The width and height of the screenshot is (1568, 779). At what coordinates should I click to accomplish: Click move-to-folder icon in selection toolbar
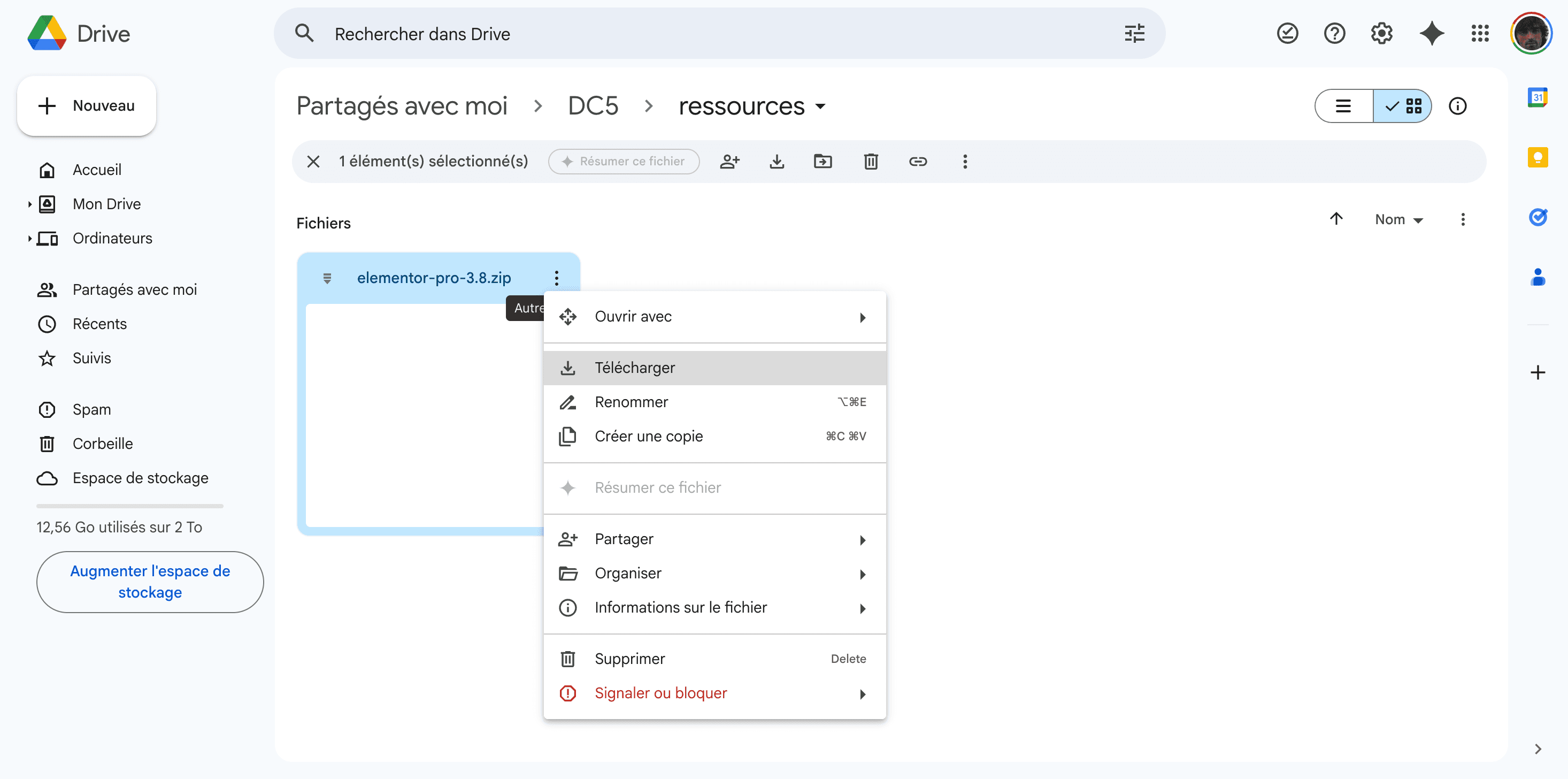tap(823, 162)
